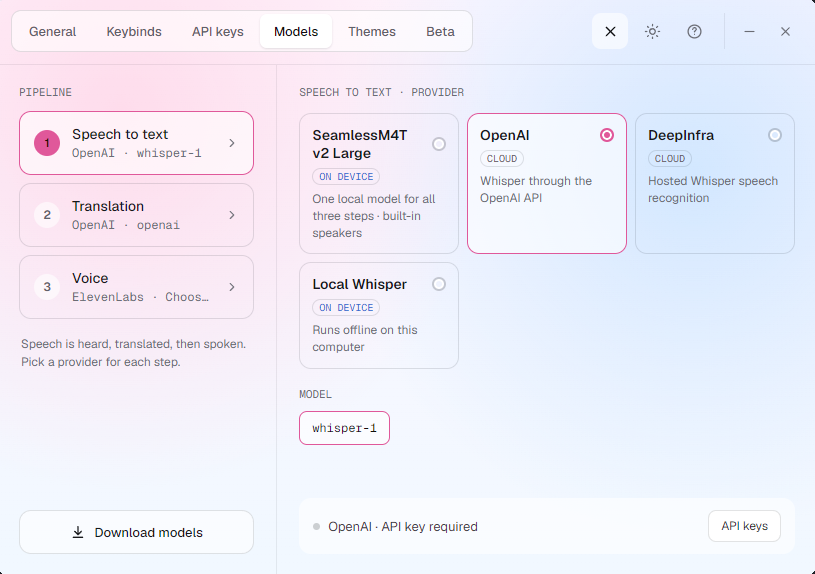This screenshot has height=574, width=815.
Task: Click 'Hosted Whisper speech recognition' description
Action: [713, 189]
